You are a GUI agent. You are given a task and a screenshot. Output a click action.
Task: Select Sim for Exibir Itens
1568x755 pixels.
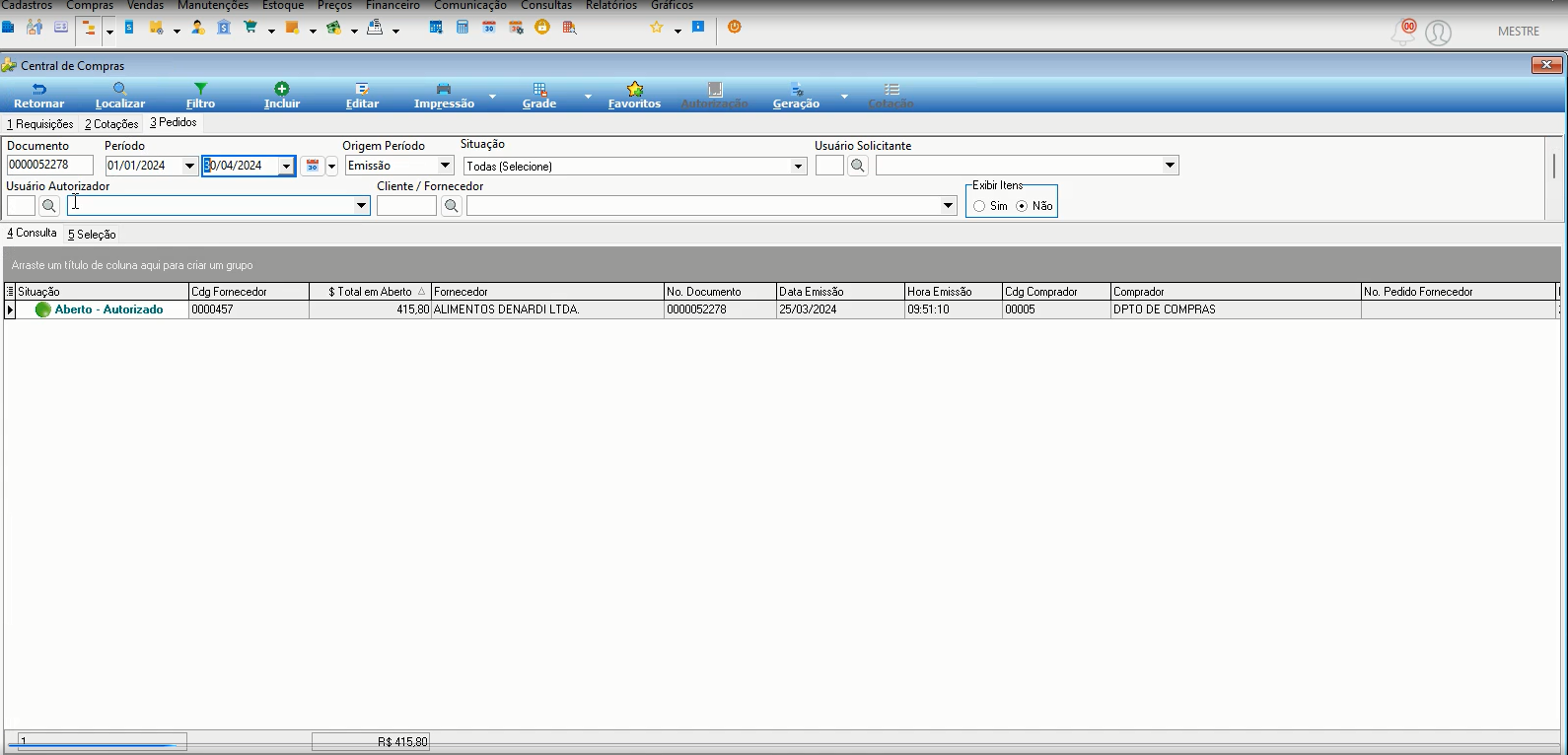point(979,206)
